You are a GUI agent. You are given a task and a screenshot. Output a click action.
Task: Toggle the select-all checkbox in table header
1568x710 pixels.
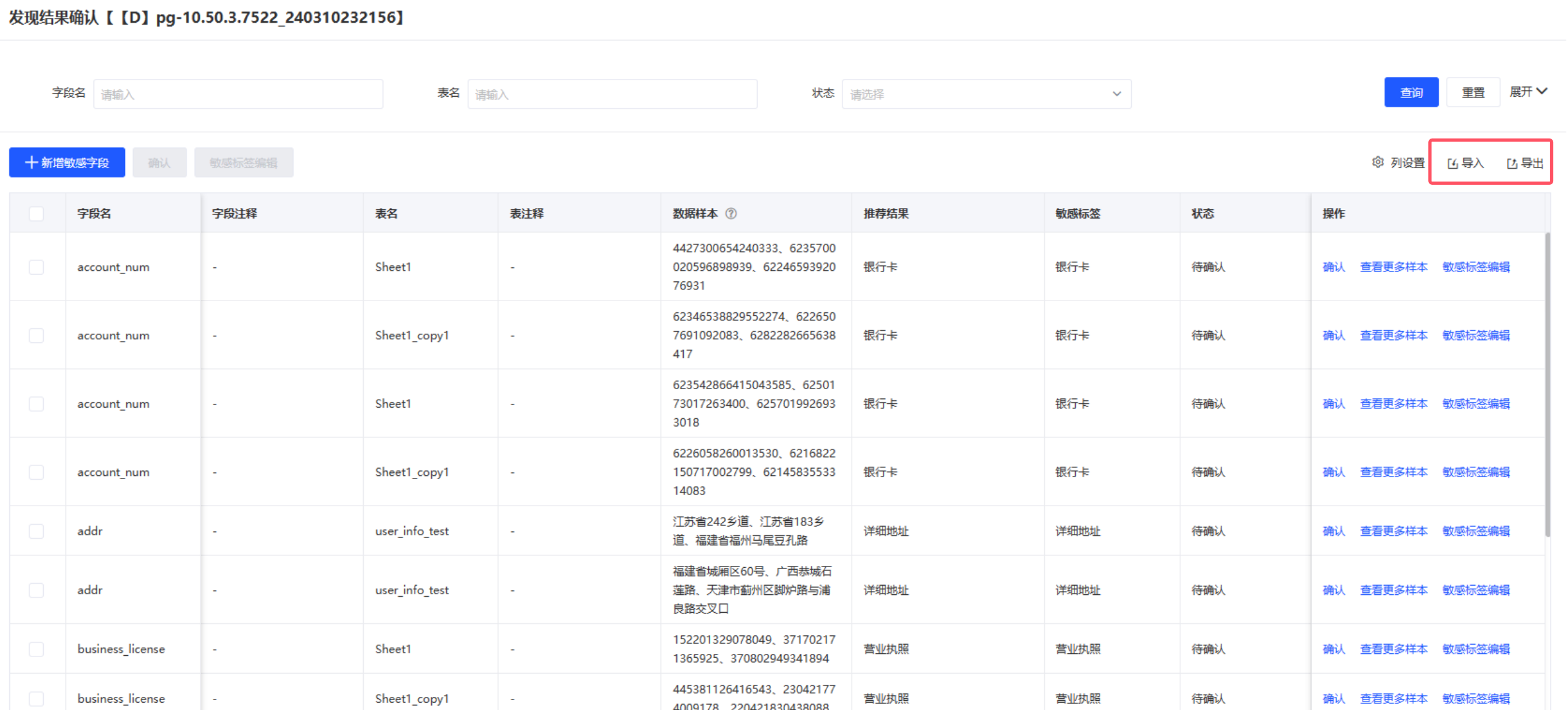[x=36, y=214]
